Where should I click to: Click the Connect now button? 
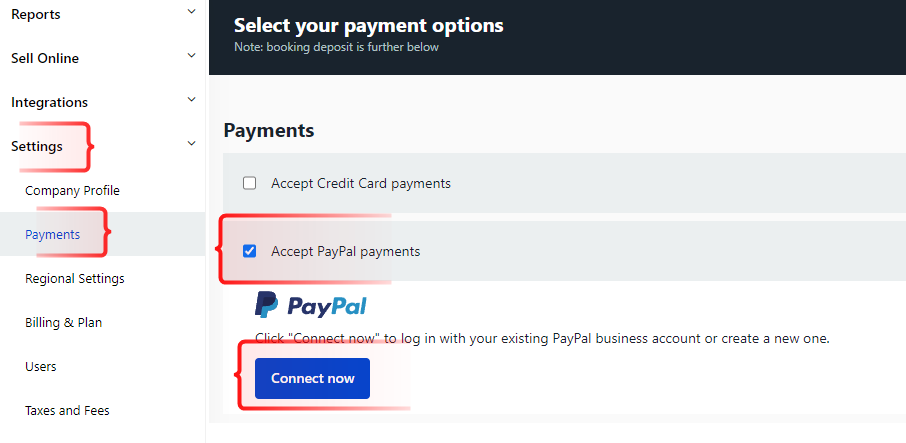pyautogui.click(x=313, y=378)
